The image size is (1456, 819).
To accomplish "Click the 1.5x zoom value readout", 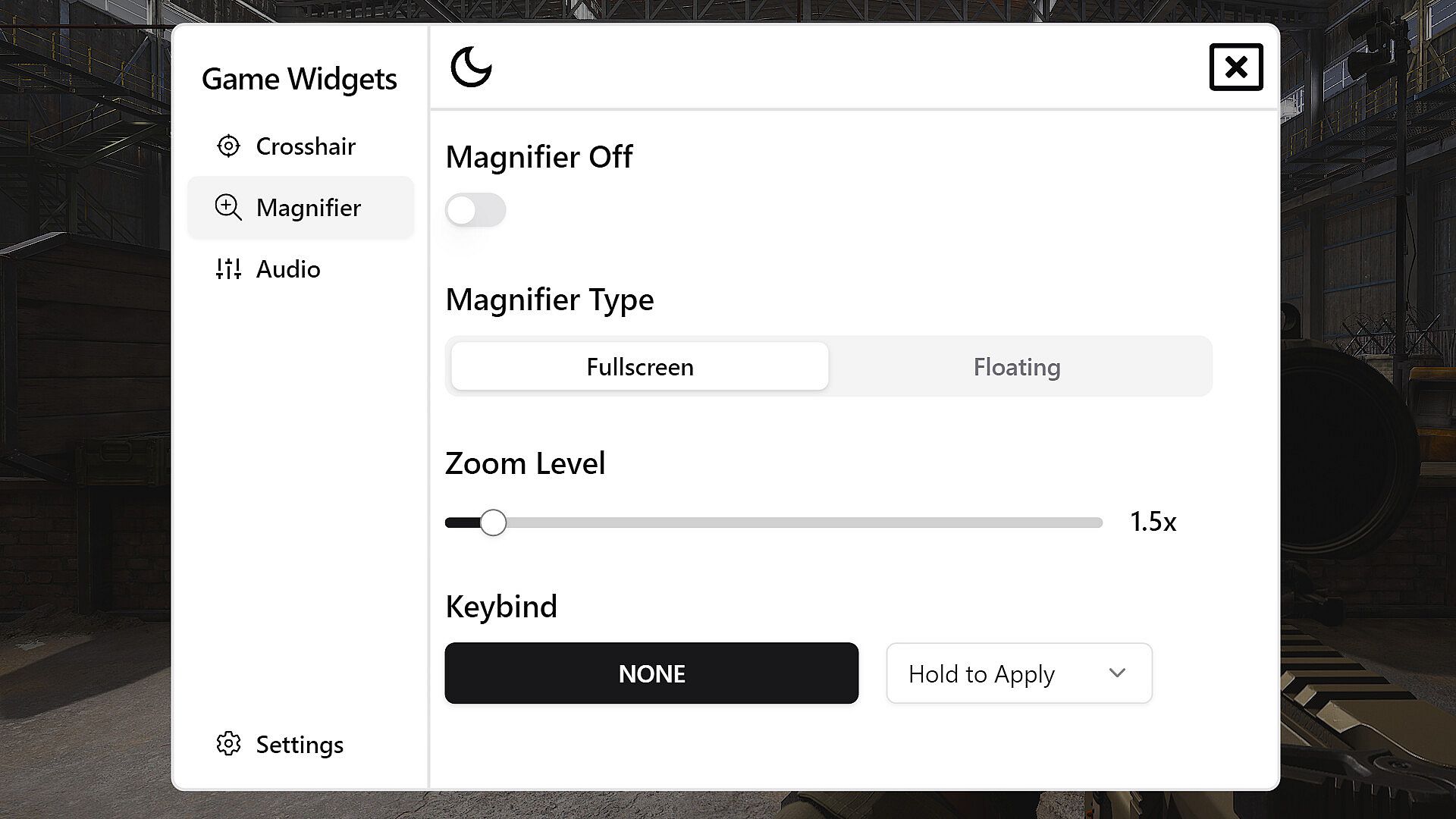I will pyautogui.click(x=1153, y=522).
